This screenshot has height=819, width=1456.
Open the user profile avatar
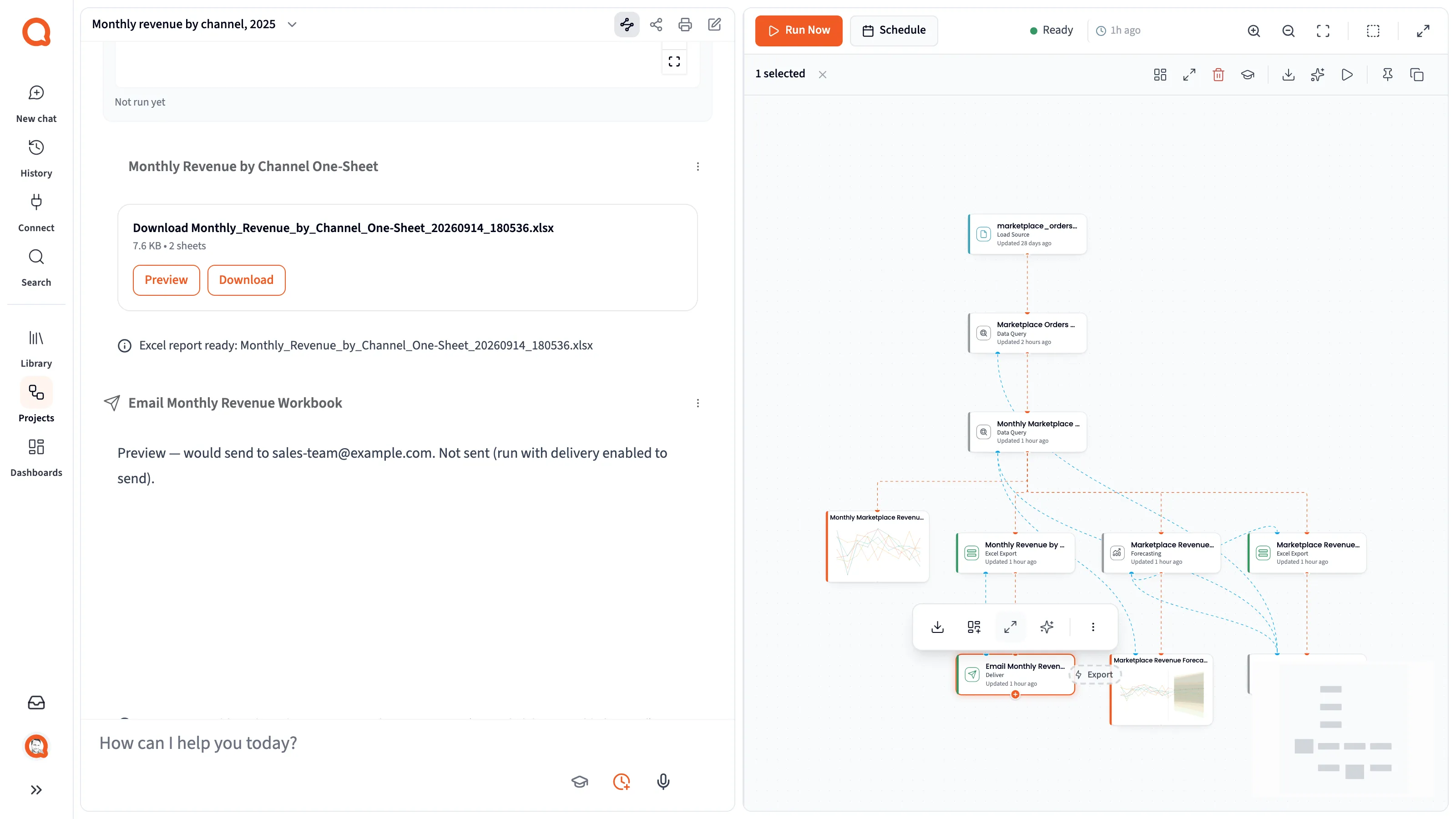tap(36, 746)
